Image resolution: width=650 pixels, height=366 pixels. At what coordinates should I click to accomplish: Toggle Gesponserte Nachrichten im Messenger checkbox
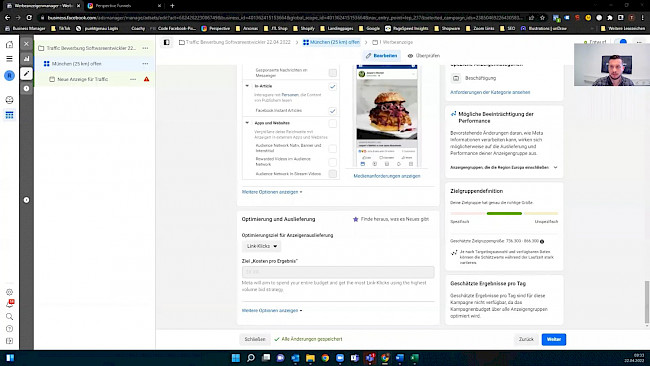coord(332,73)
